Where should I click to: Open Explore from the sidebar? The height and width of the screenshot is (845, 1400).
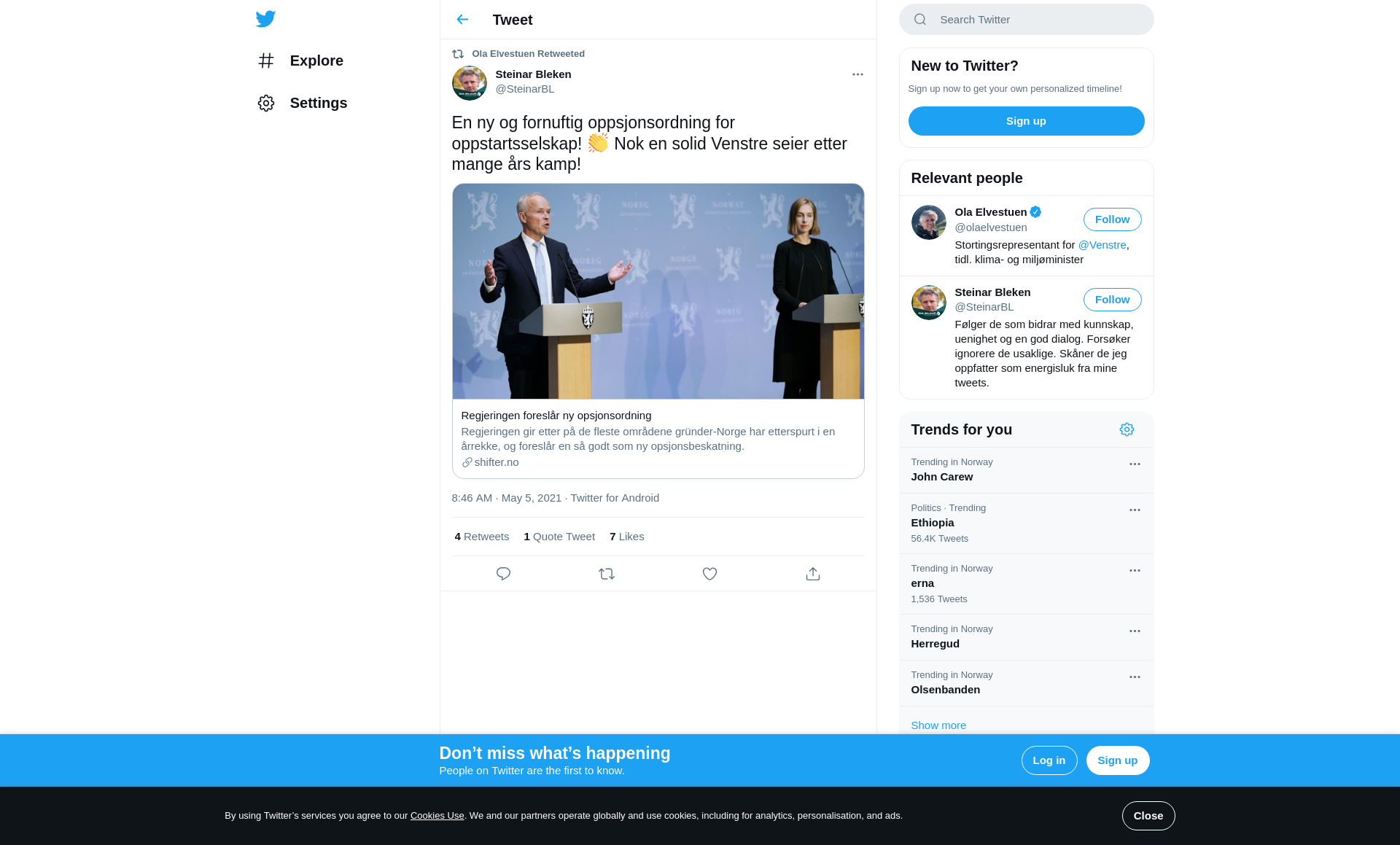tap(300, 61)
